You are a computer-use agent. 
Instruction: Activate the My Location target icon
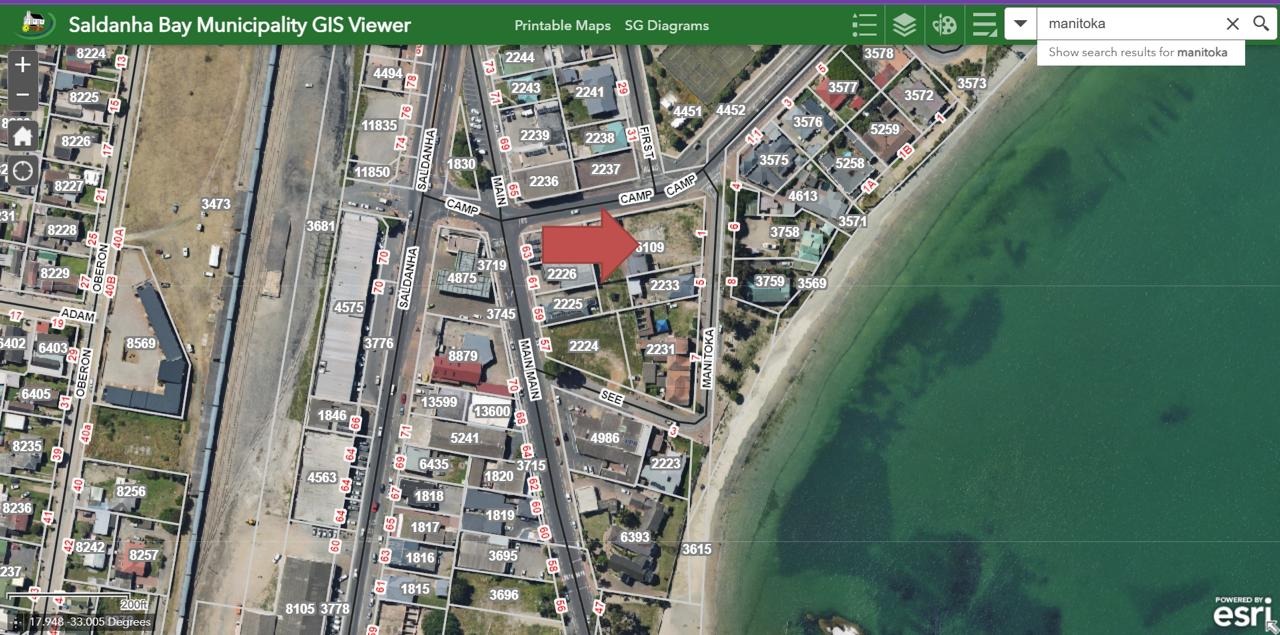point(22,171)
